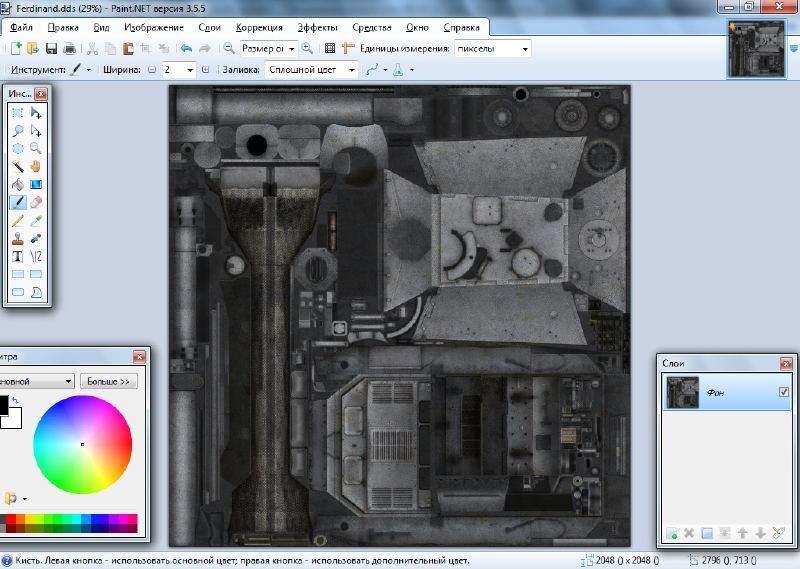Open the Эффекты menu
The width and height of the screenshot is (800, 569).
tap(317, 28)
